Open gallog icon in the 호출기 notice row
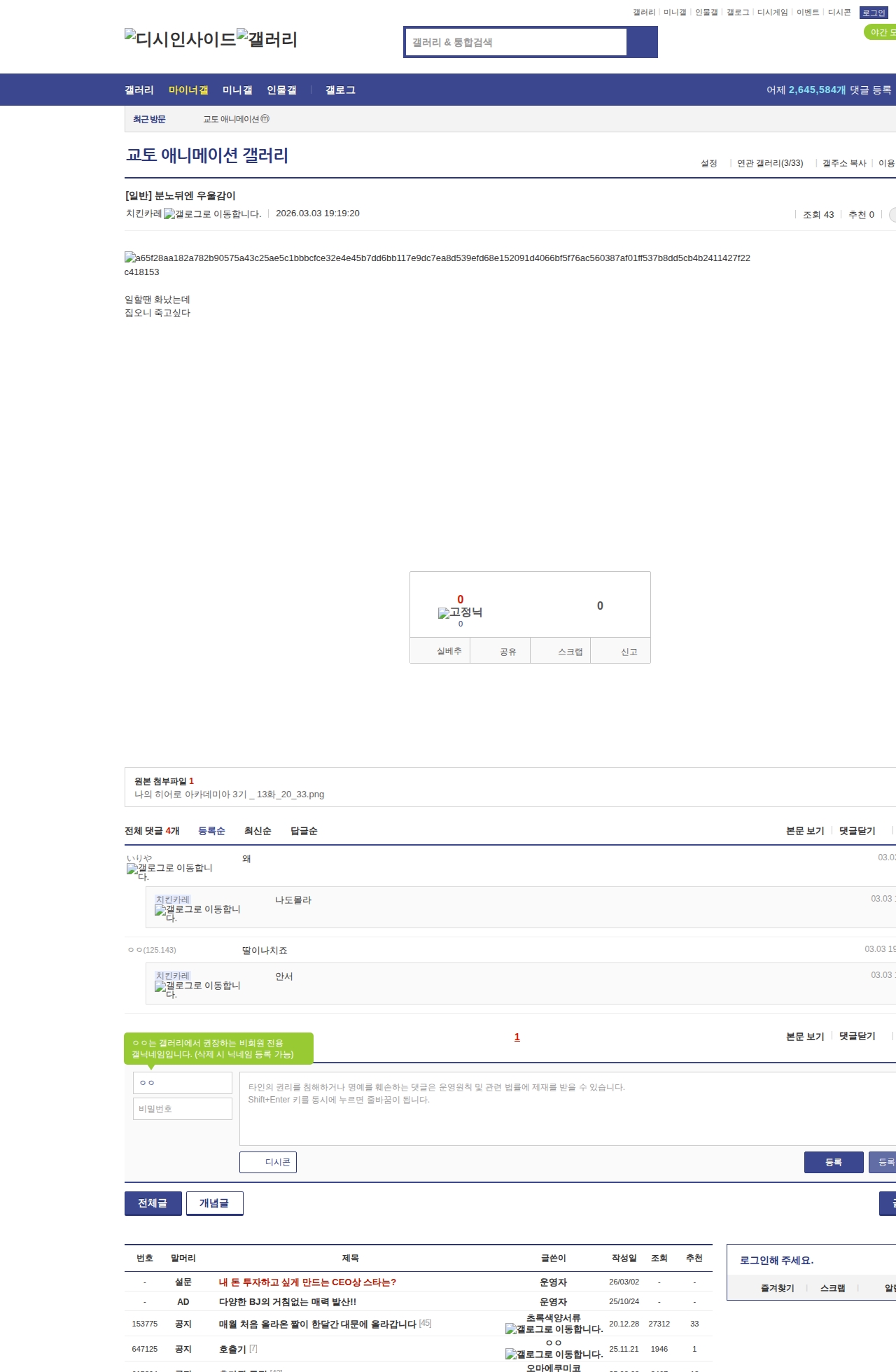Viewport: 896px width, 1372px height. tap(554, 1354)
